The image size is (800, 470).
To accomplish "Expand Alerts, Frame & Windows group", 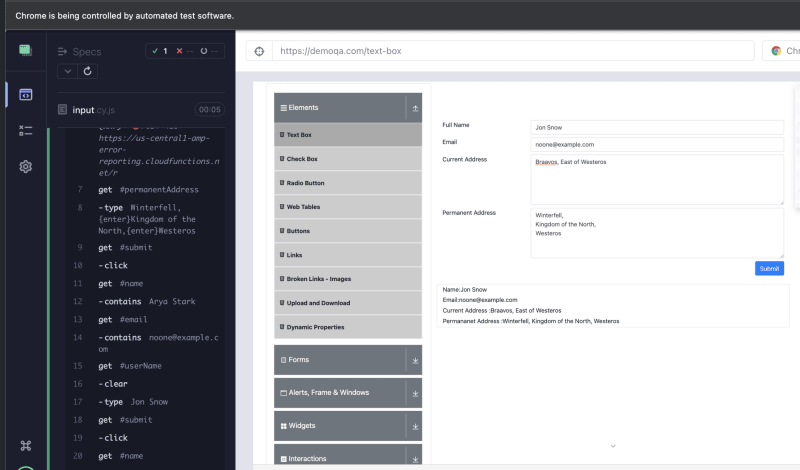I will 348,393.
